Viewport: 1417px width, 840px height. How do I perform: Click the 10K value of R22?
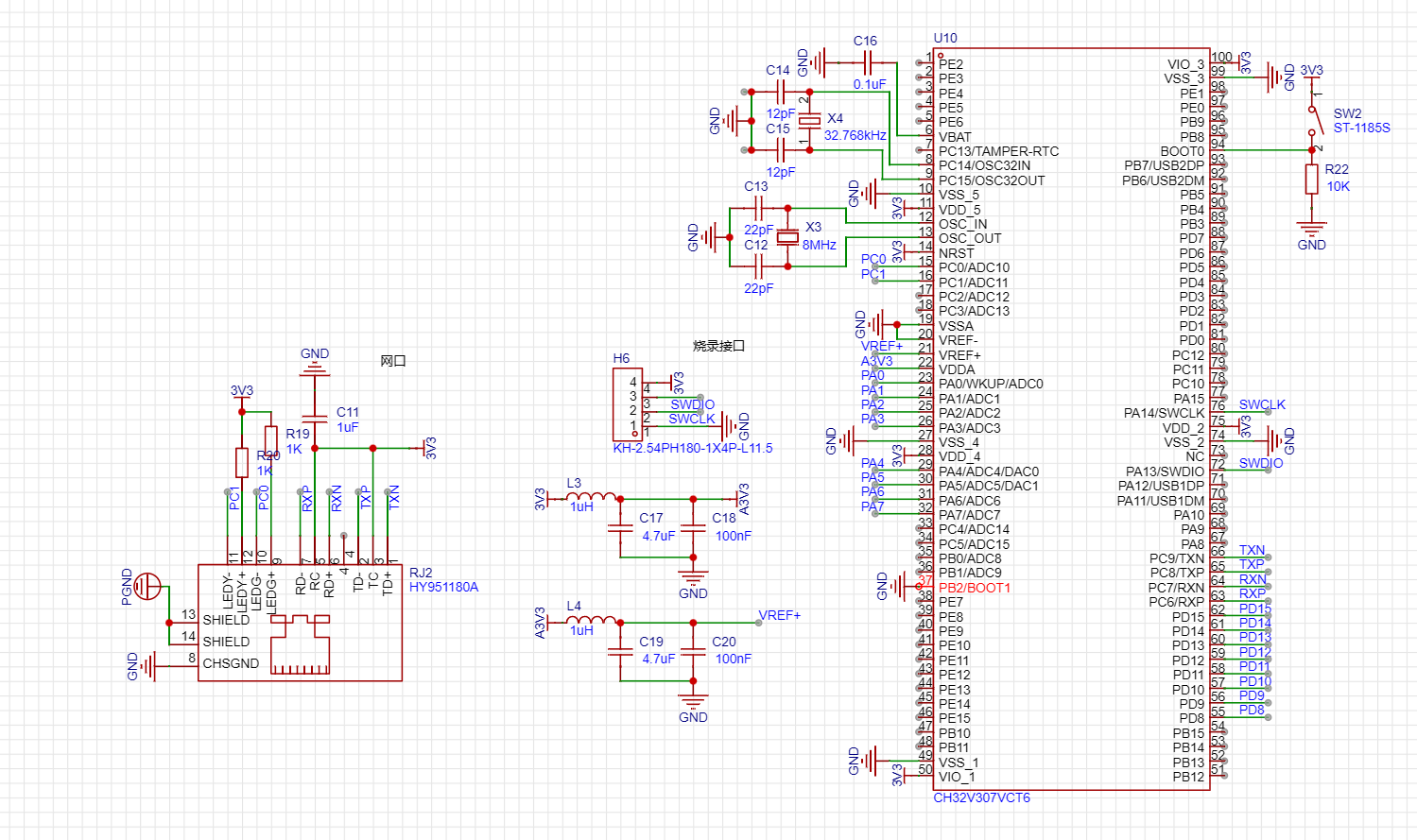[1339, 186]
